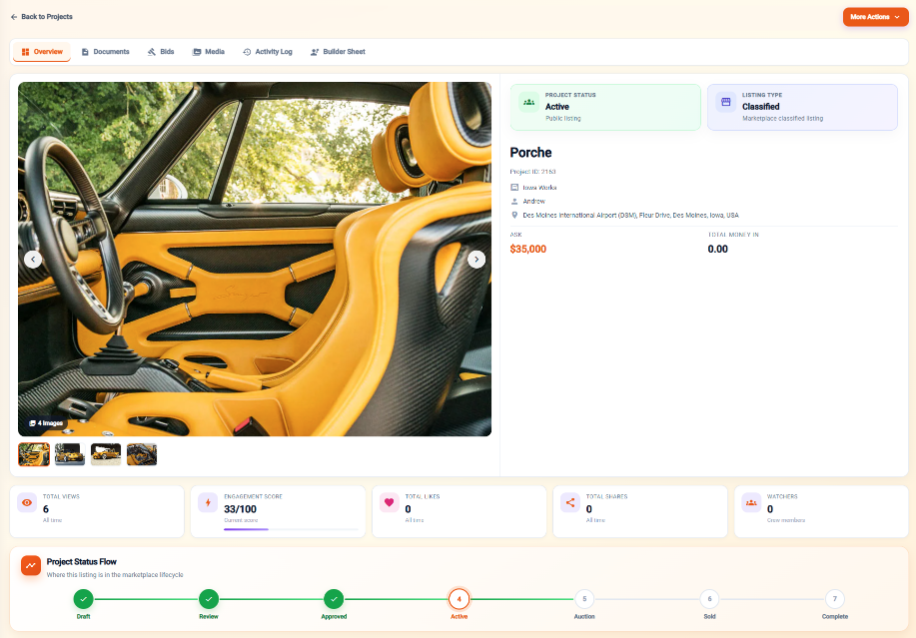Open the More Actions dropdown

(x=875, y=17)
